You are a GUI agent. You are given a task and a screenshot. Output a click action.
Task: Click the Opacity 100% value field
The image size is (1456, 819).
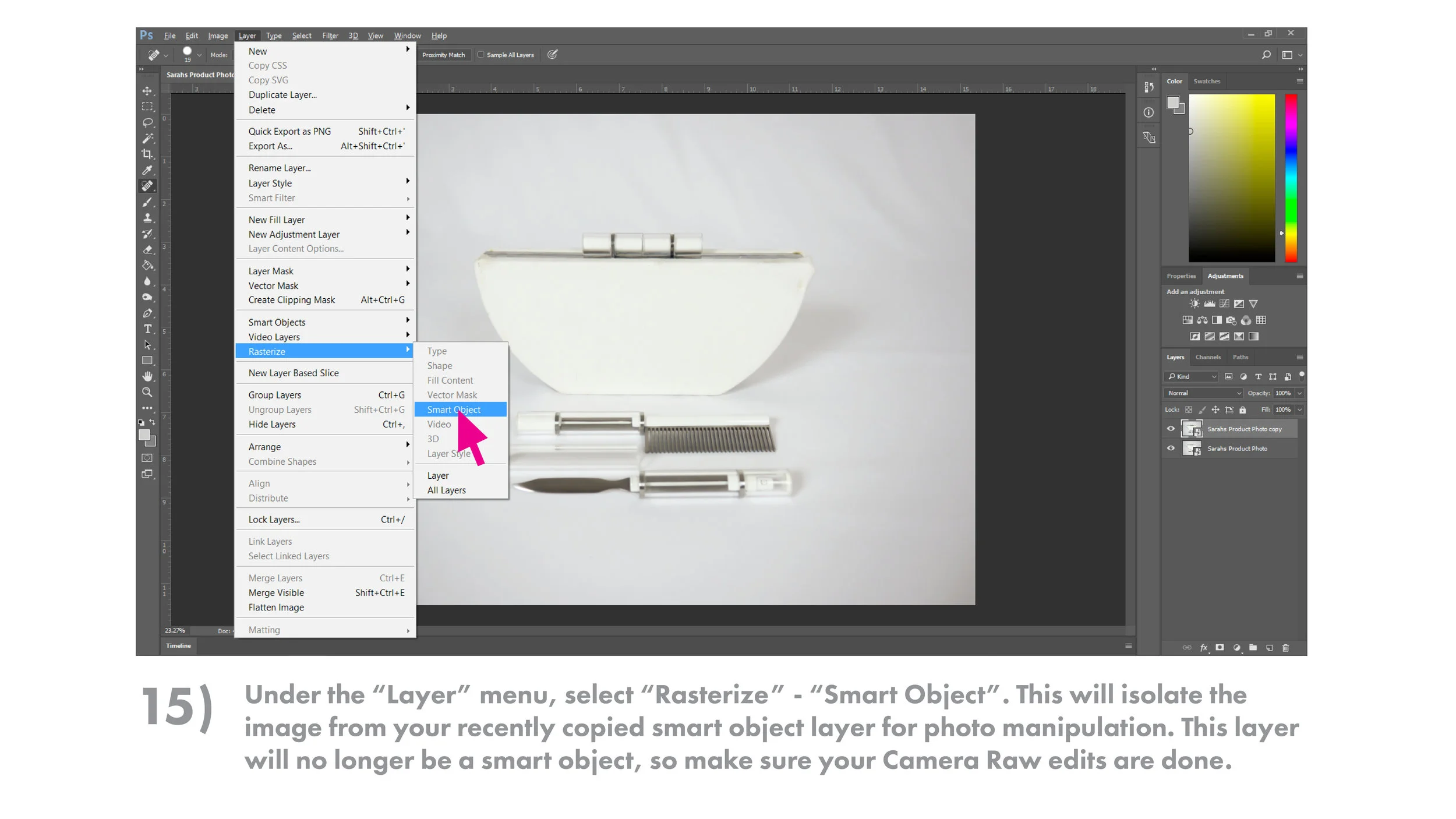(1284, 393)
